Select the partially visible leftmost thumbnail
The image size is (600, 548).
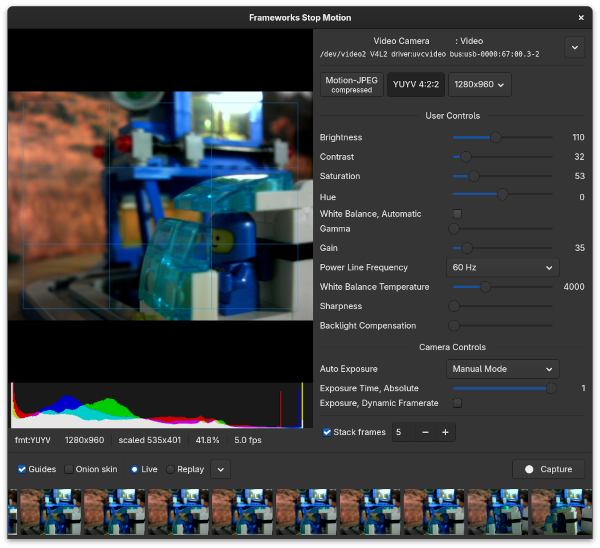(12, 512)
